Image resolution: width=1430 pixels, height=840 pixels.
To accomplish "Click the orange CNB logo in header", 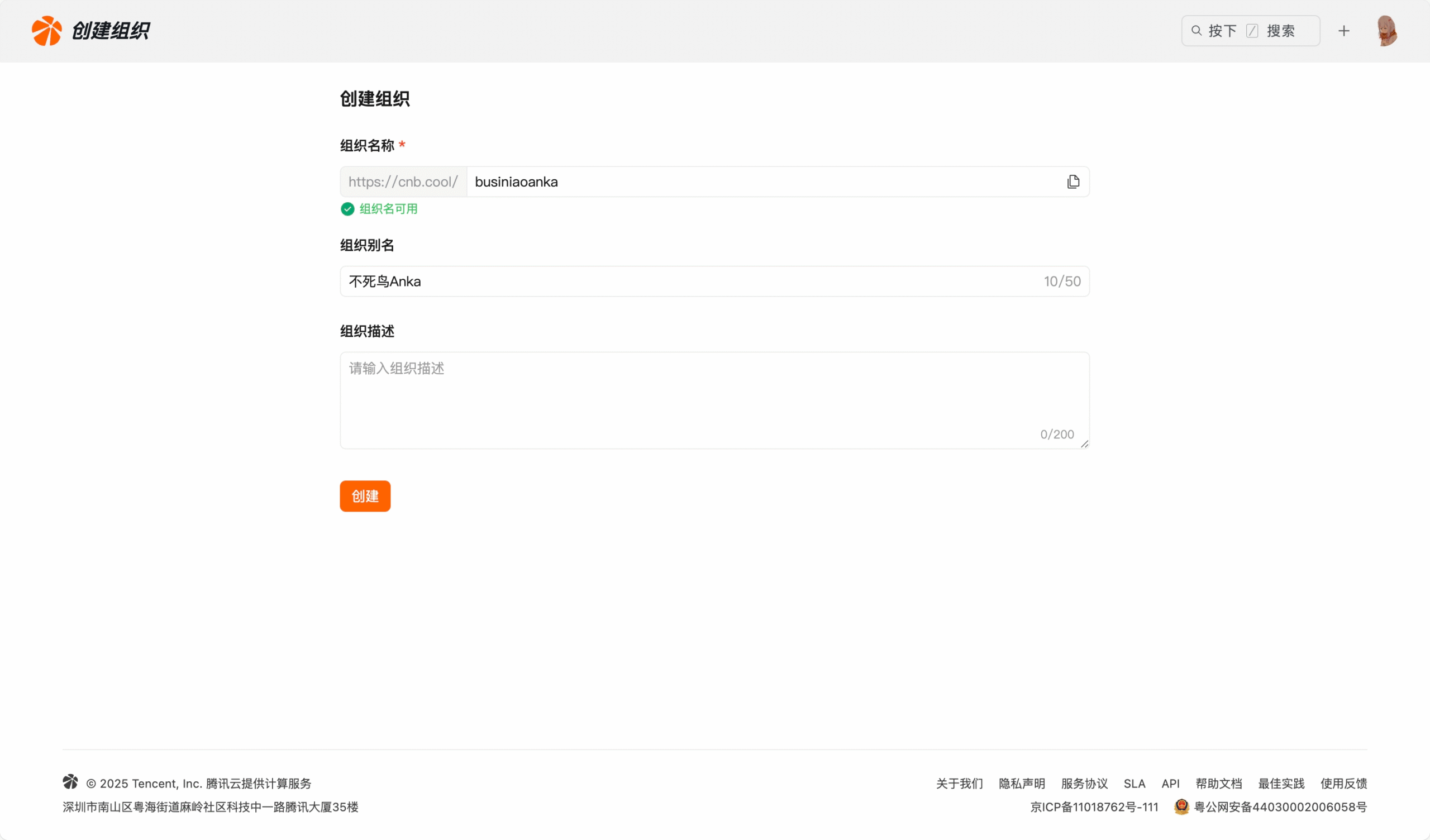I will tap(46, 31).
